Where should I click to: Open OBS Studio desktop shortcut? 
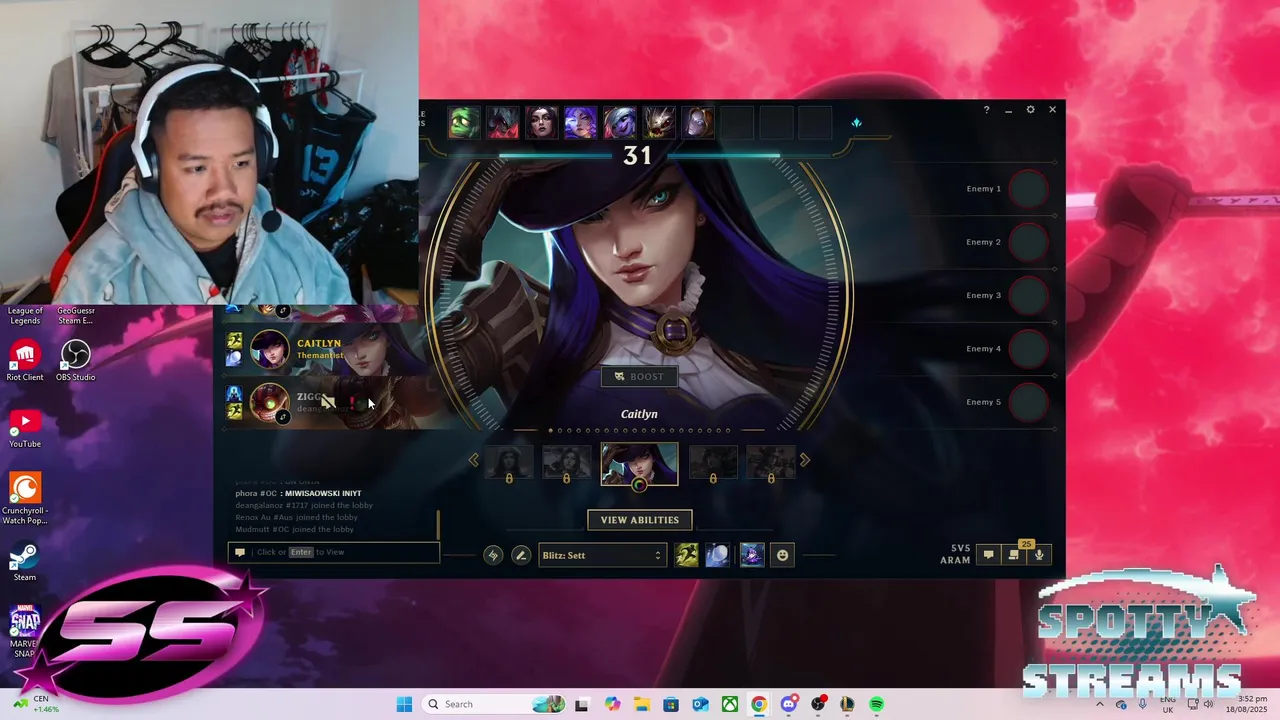(76, 360)
